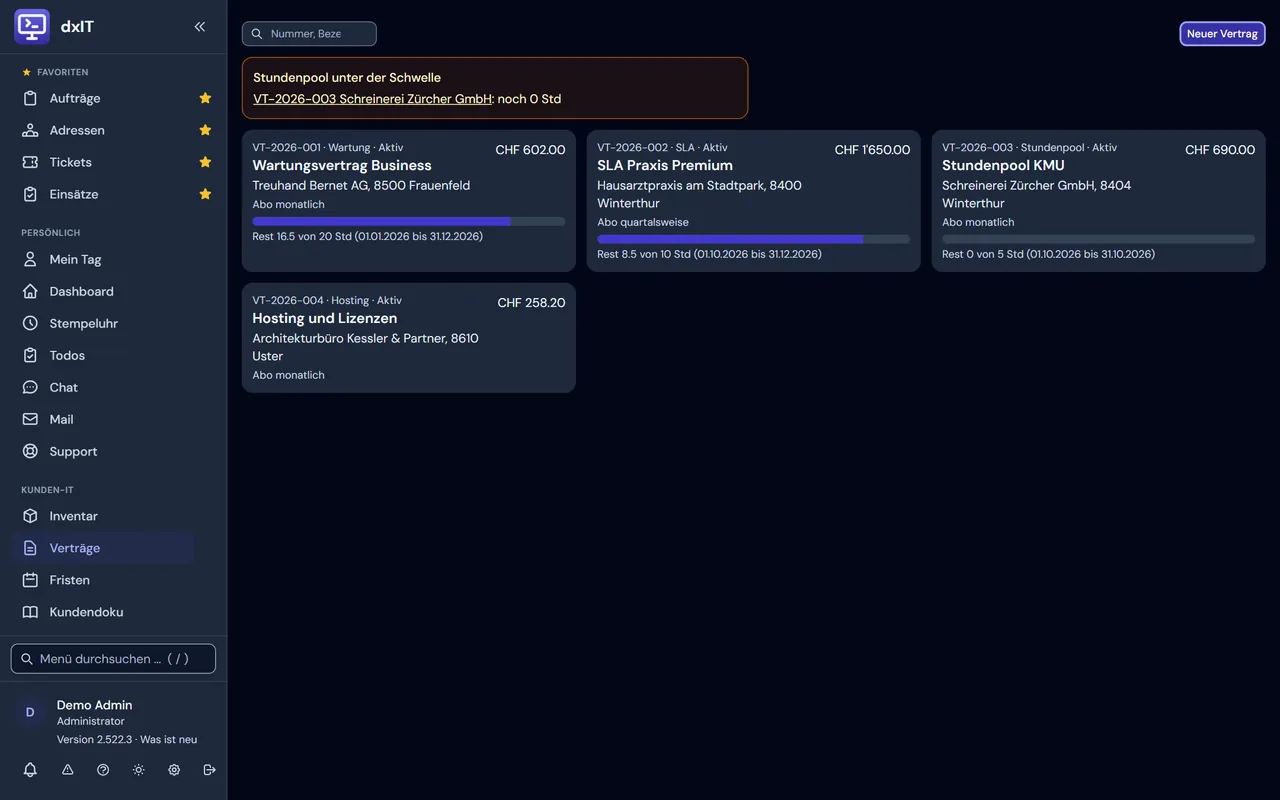The image size is (1280, 800).
Task: Click the CHF 1'650.00 amount
Action: (x=872, y=150)
